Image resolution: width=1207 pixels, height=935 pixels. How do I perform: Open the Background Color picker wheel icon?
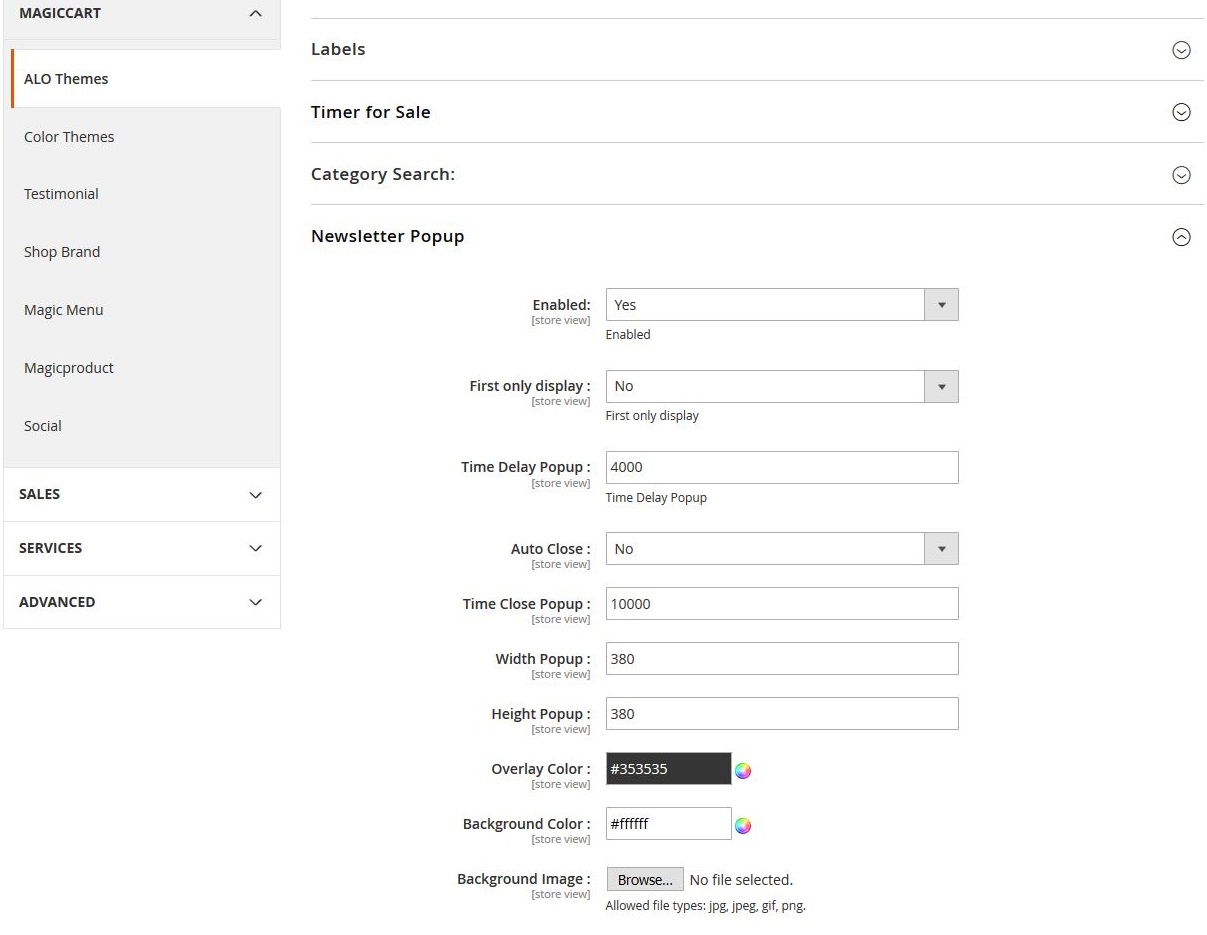click(743, 825)
